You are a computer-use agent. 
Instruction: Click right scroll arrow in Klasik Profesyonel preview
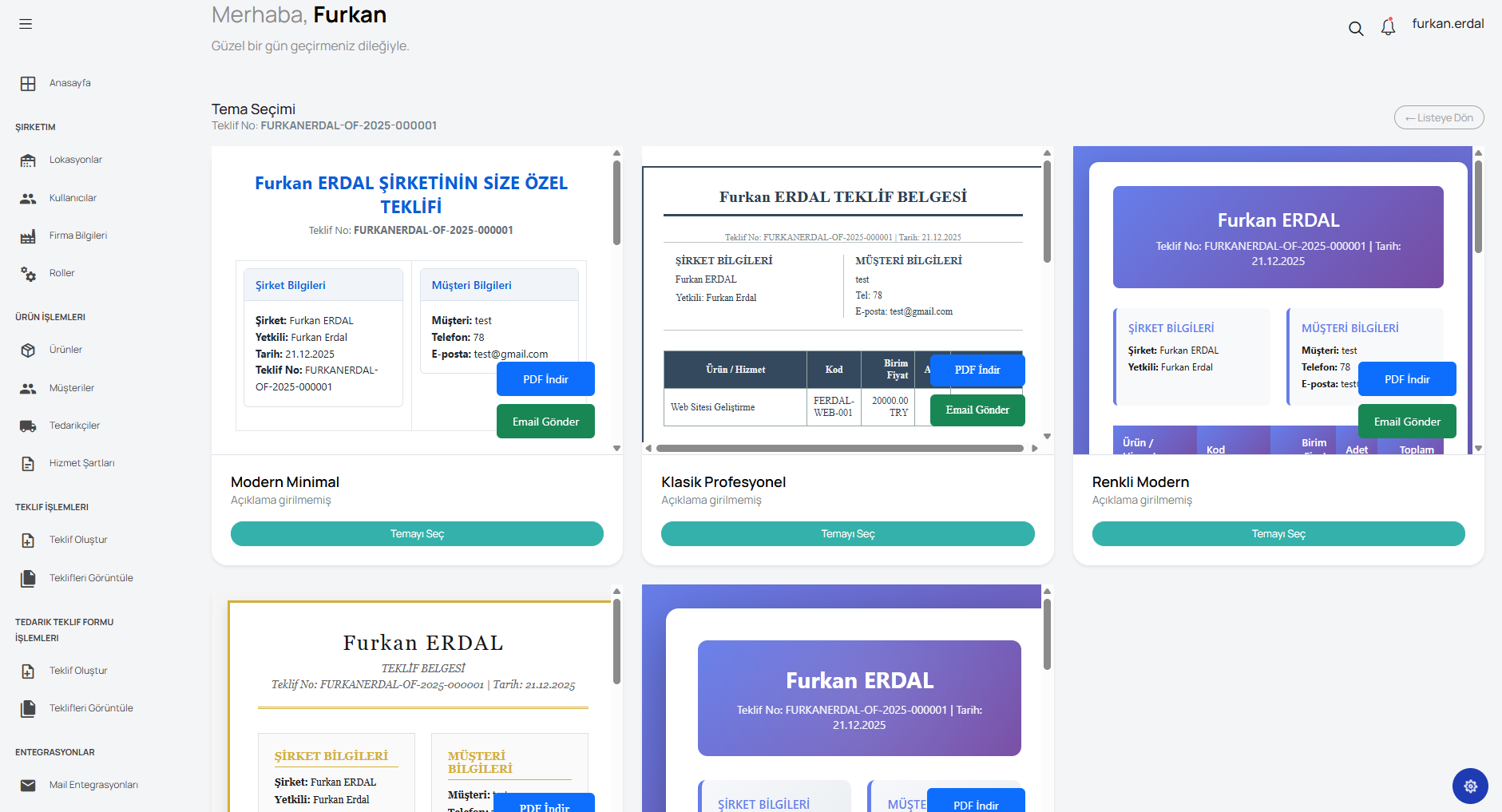(x=1035, y=449)
